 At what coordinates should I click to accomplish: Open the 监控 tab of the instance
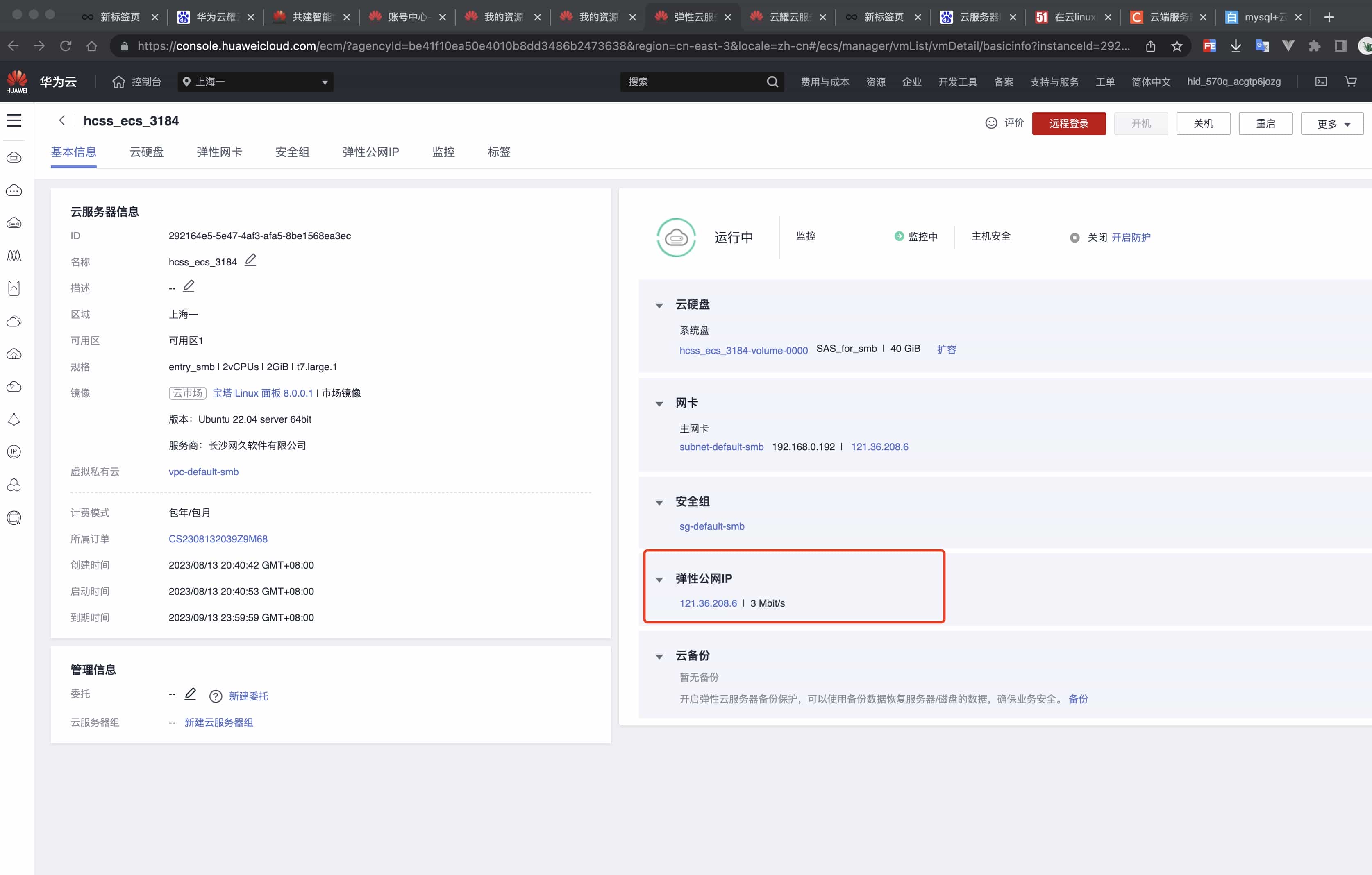[x=443, y=152]
